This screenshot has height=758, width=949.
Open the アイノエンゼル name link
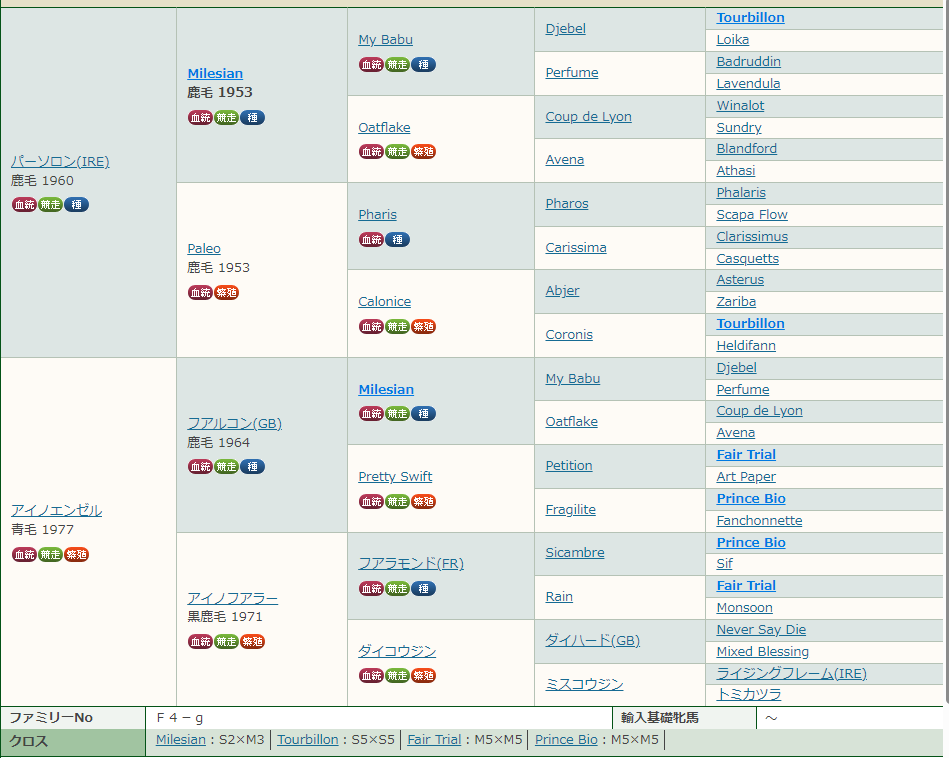point(56,511)
